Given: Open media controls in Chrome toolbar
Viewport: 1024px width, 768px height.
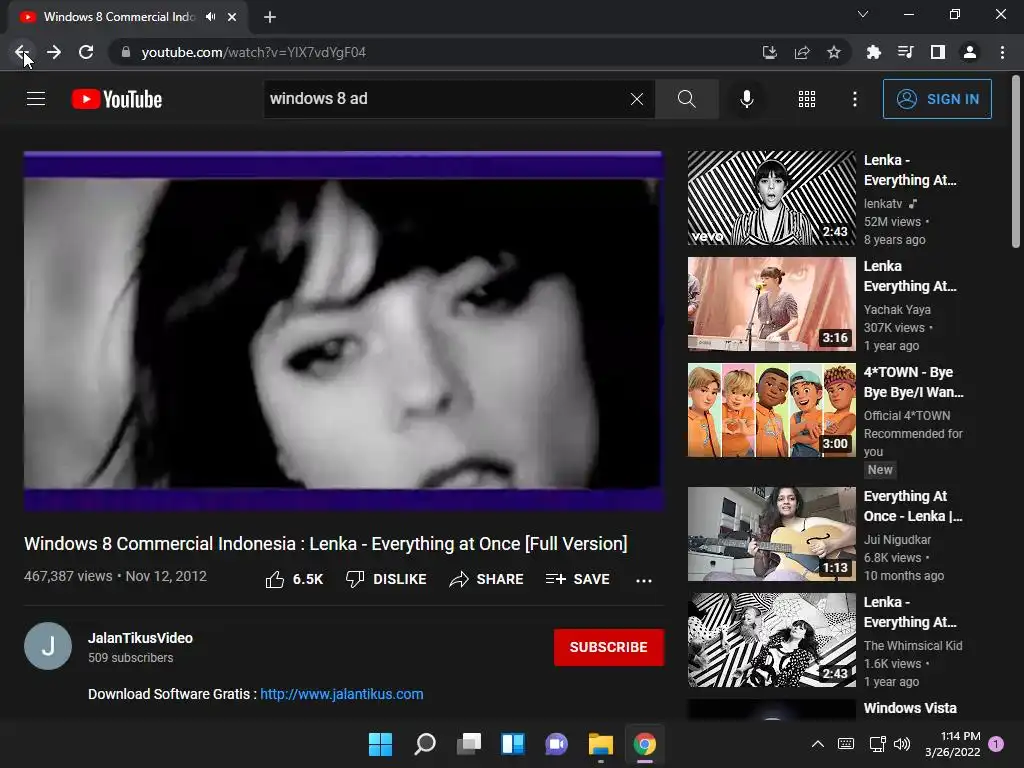Looking at the screenshot, I should point(905,52).
